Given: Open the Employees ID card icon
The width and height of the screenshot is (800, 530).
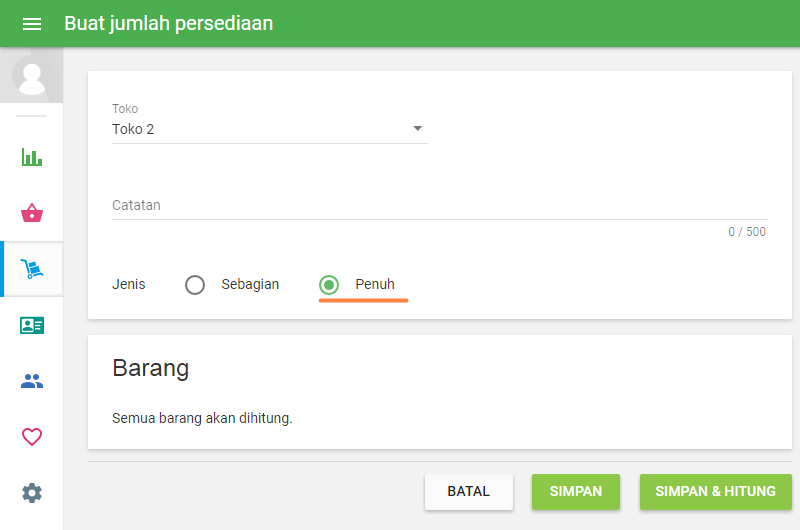Looking at the screenshot, I should pos(32,325).
